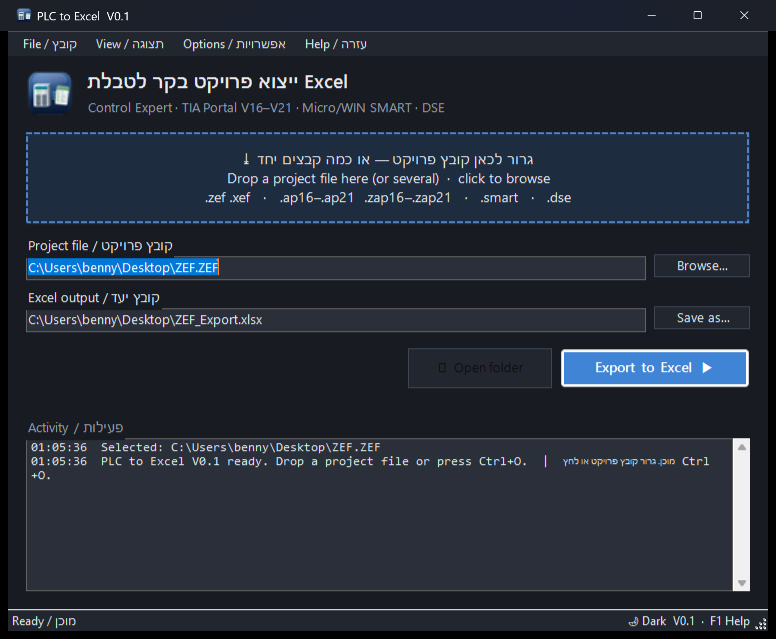Open the Help / עזרה menu
776x639 pixels.
coord(336,44)
